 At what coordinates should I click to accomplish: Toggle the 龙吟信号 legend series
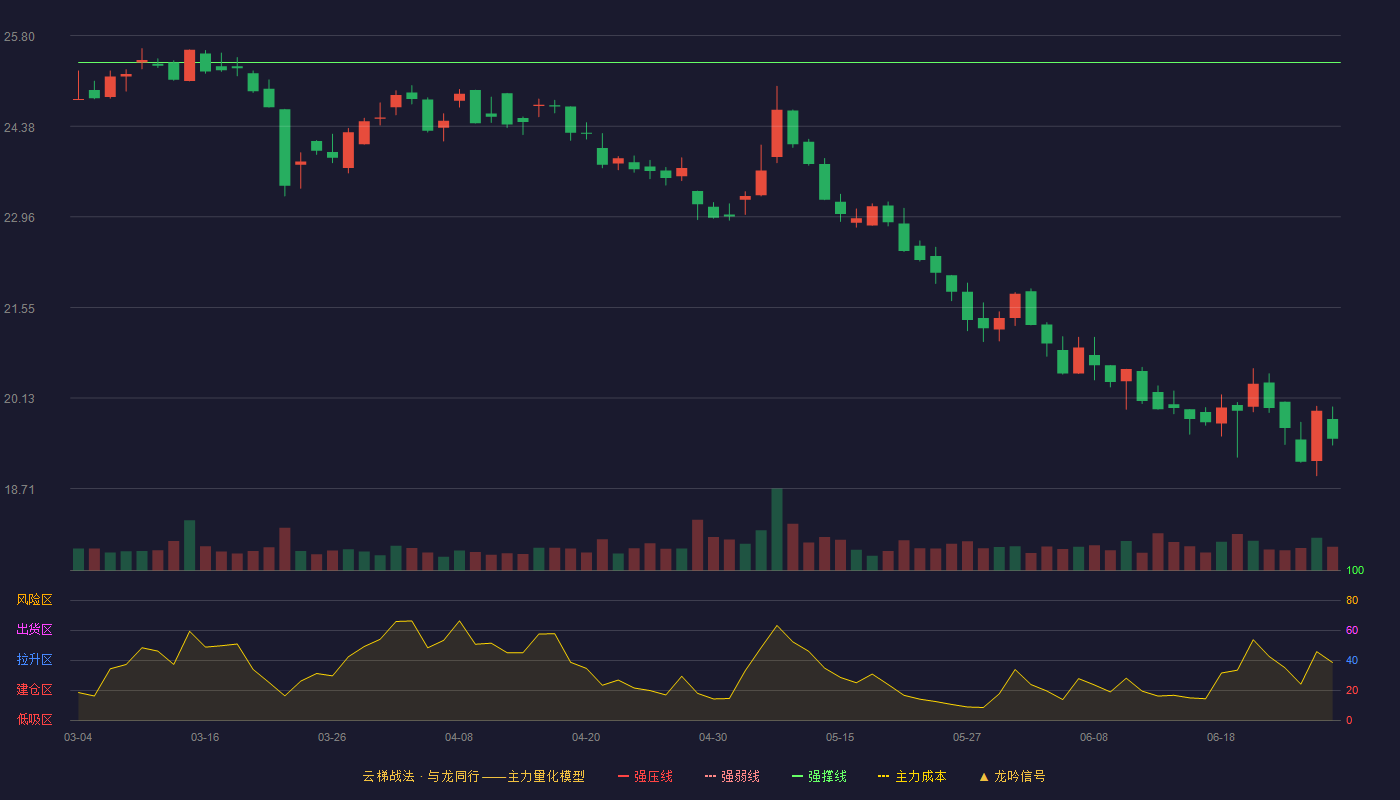click(1012, 776)
